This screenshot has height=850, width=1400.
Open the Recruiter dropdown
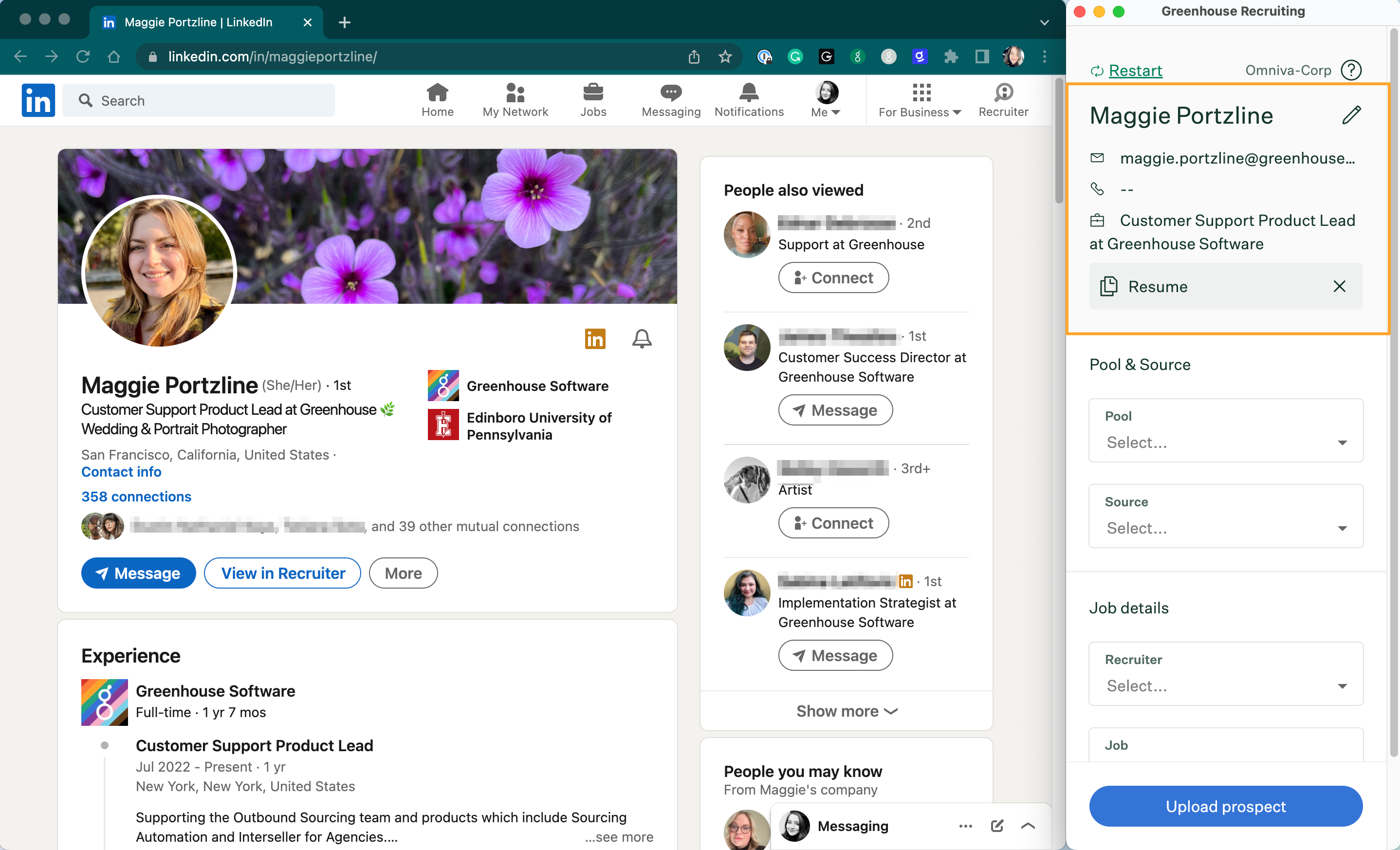point(1226,674)
